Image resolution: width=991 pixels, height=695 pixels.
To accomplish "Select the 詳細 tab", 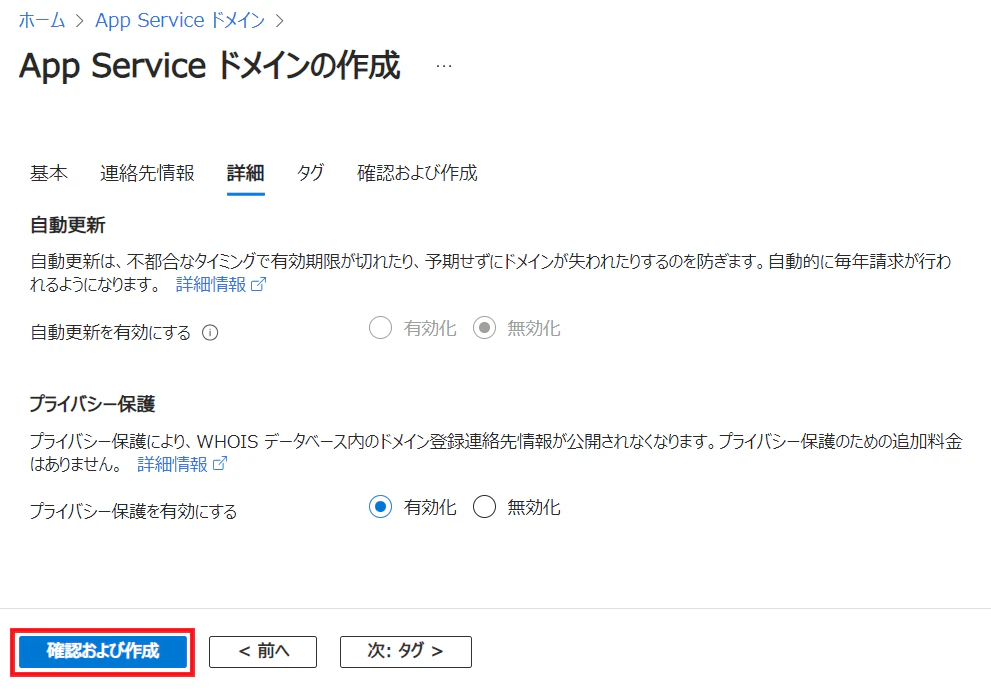I will coord(245,173).
